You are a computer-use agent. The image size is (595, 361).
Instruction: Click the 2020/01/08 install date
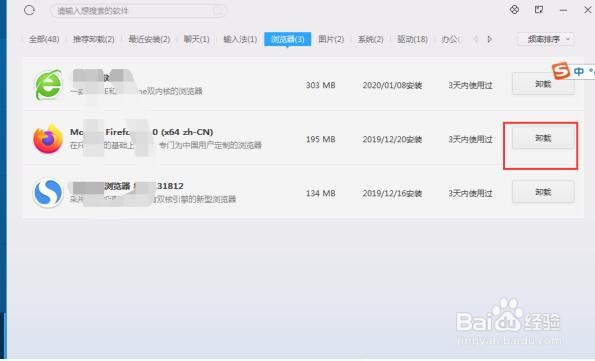point(392,85)
